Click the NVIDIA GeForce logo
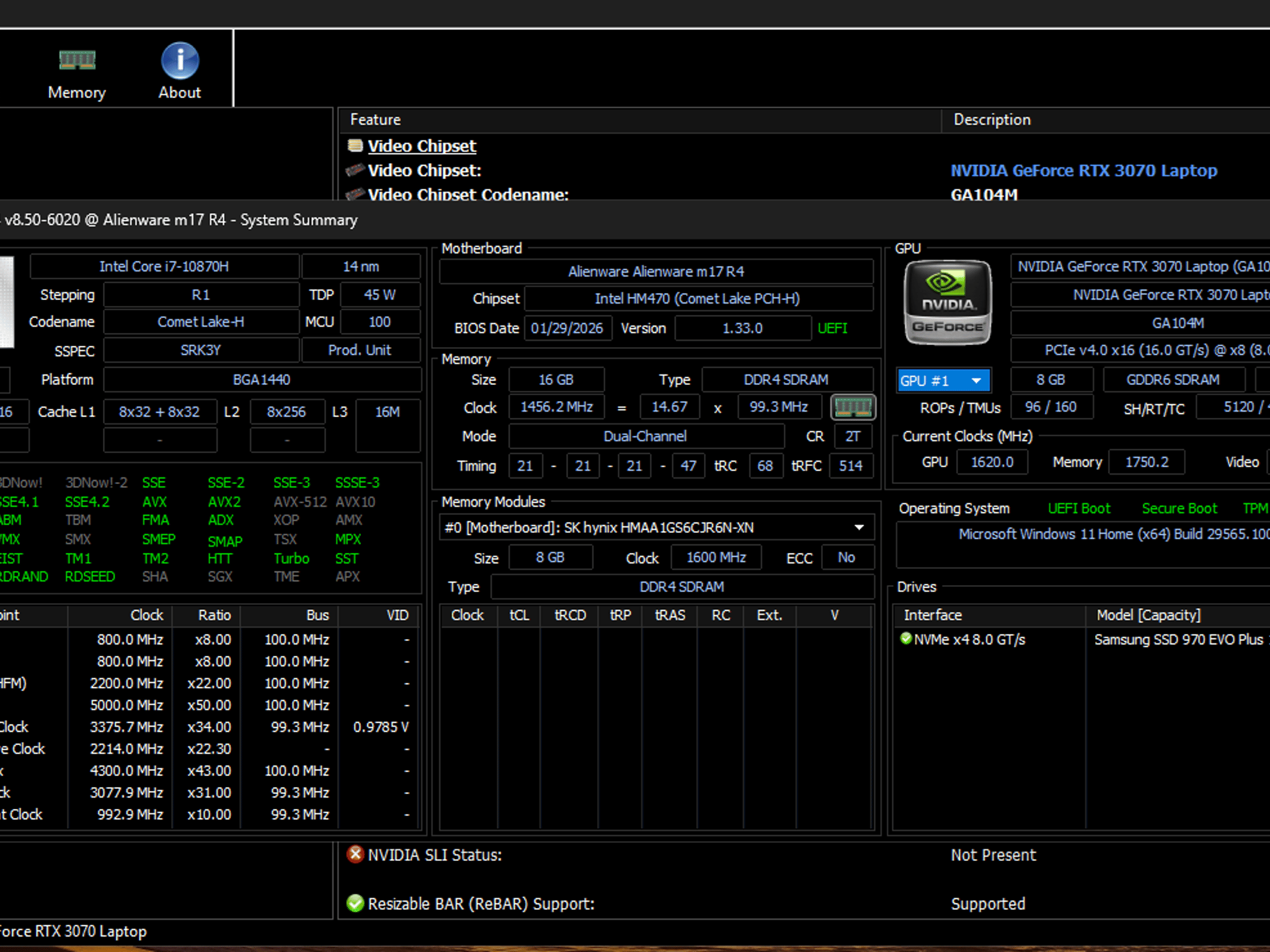 coord(948,302)
